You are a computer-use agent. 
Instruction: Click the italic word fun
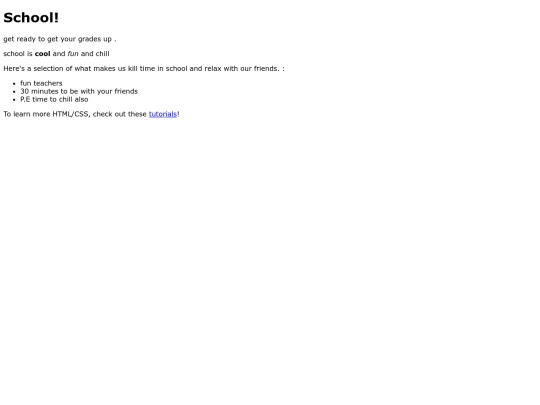tap(73, 54)
